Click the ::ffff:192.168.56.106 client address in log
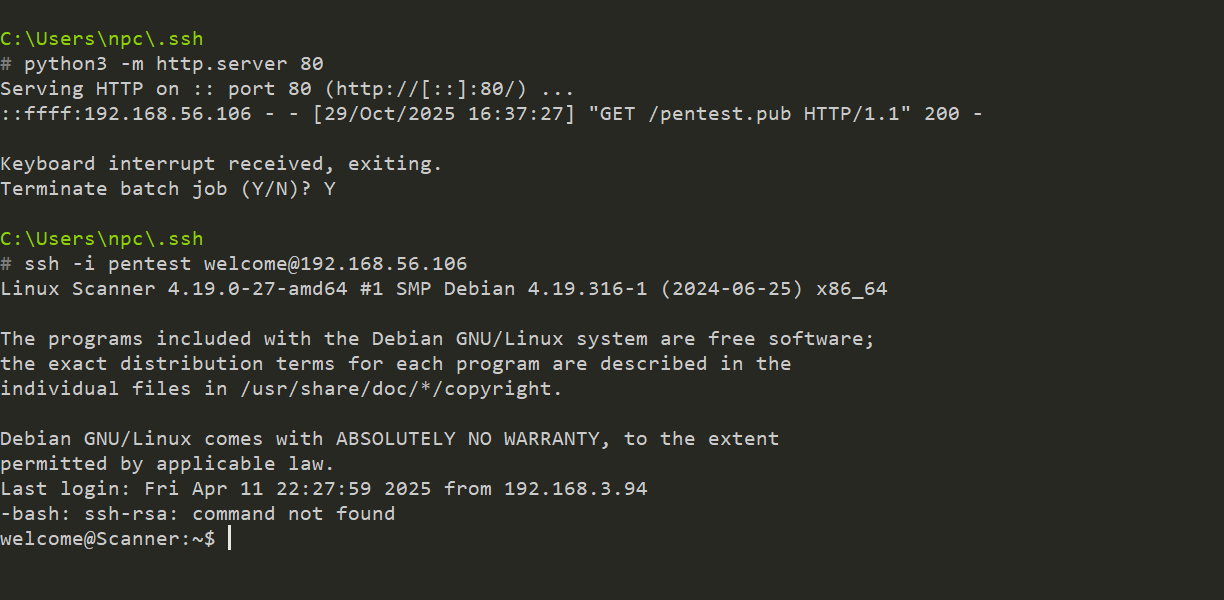The height and width of the screenshot is (600, 1224). click(x=126, y=114)
